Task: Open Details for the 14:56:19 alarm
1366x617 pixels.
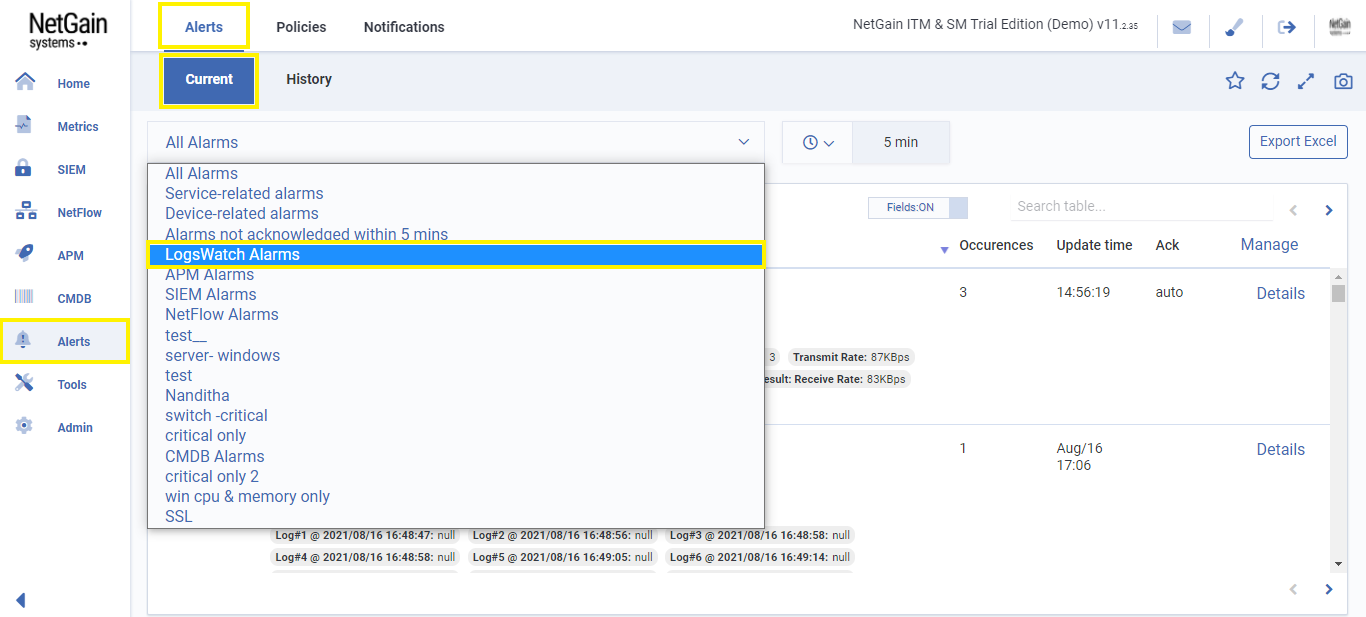Action: (1280, 293)
